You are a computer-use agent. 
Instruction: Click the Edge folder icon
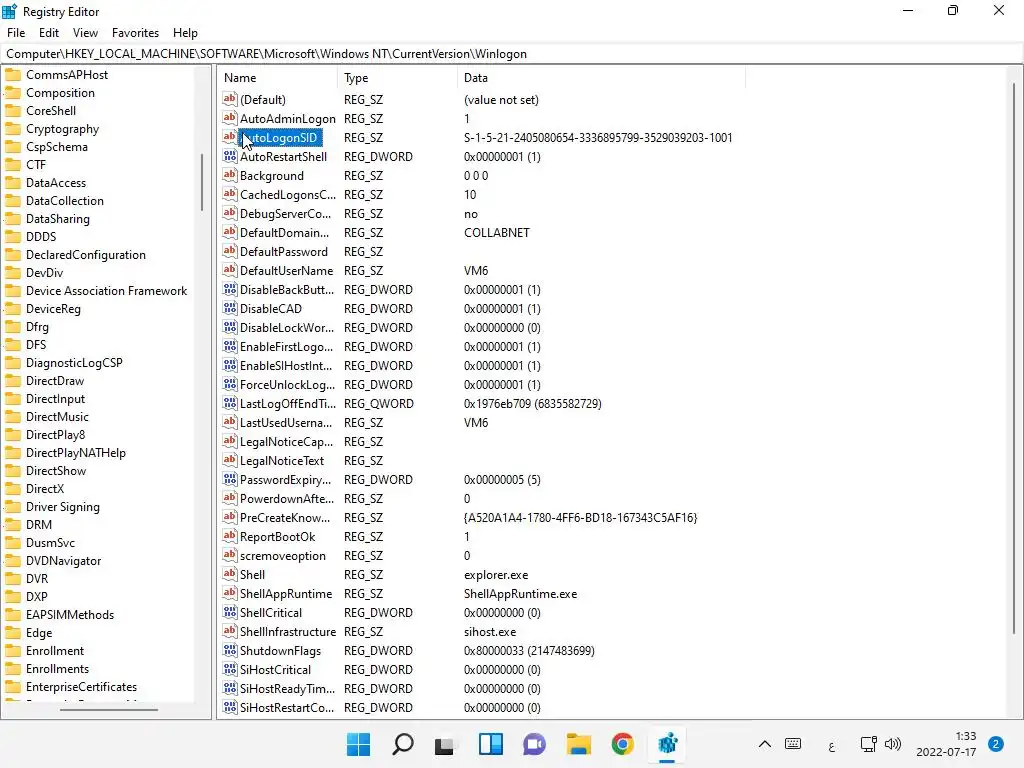[13, 632]
